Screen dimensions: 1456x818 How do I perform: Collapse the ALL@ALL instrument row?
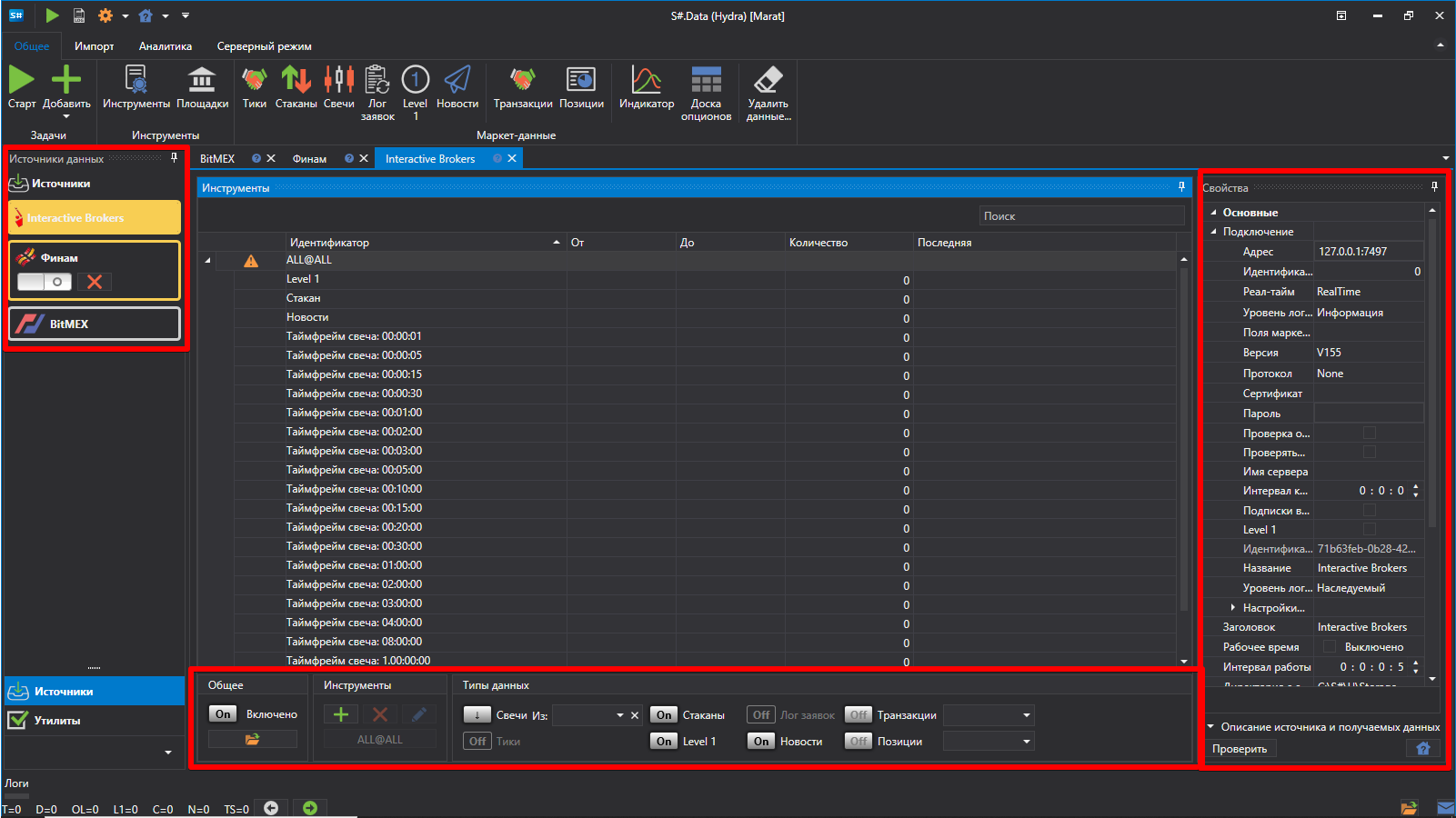pos(208,261)
